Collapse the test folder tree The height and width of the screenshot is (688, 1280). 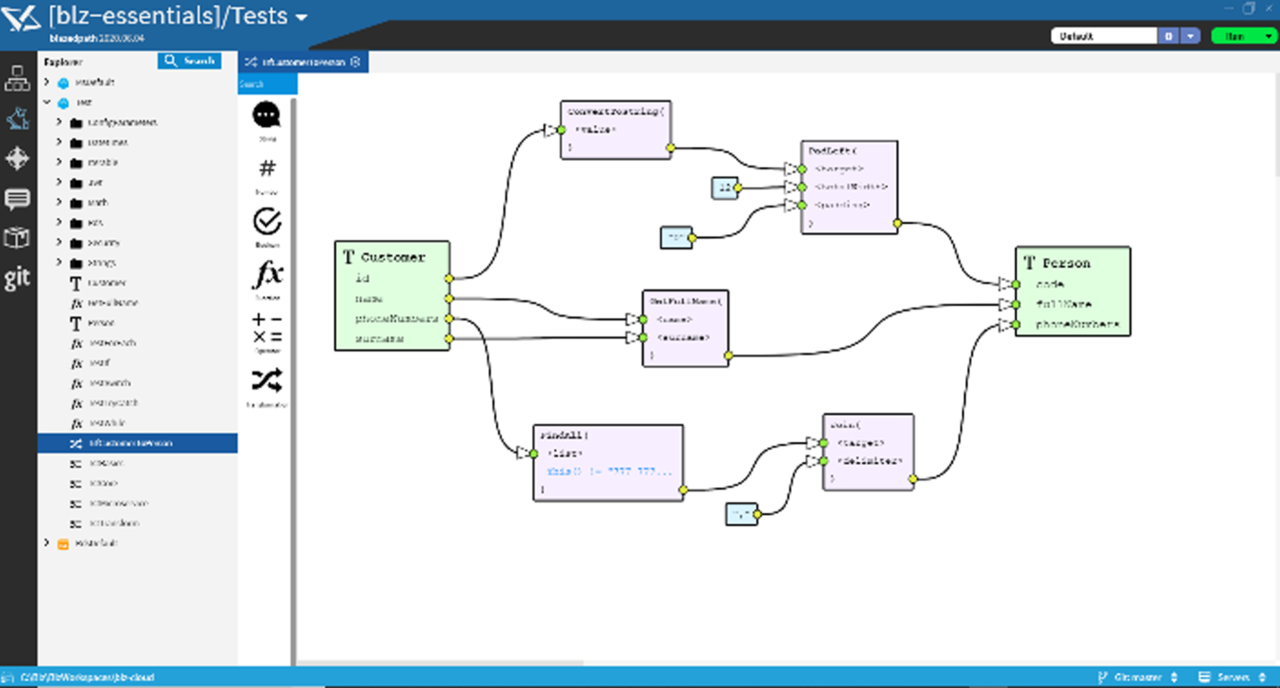48,102
